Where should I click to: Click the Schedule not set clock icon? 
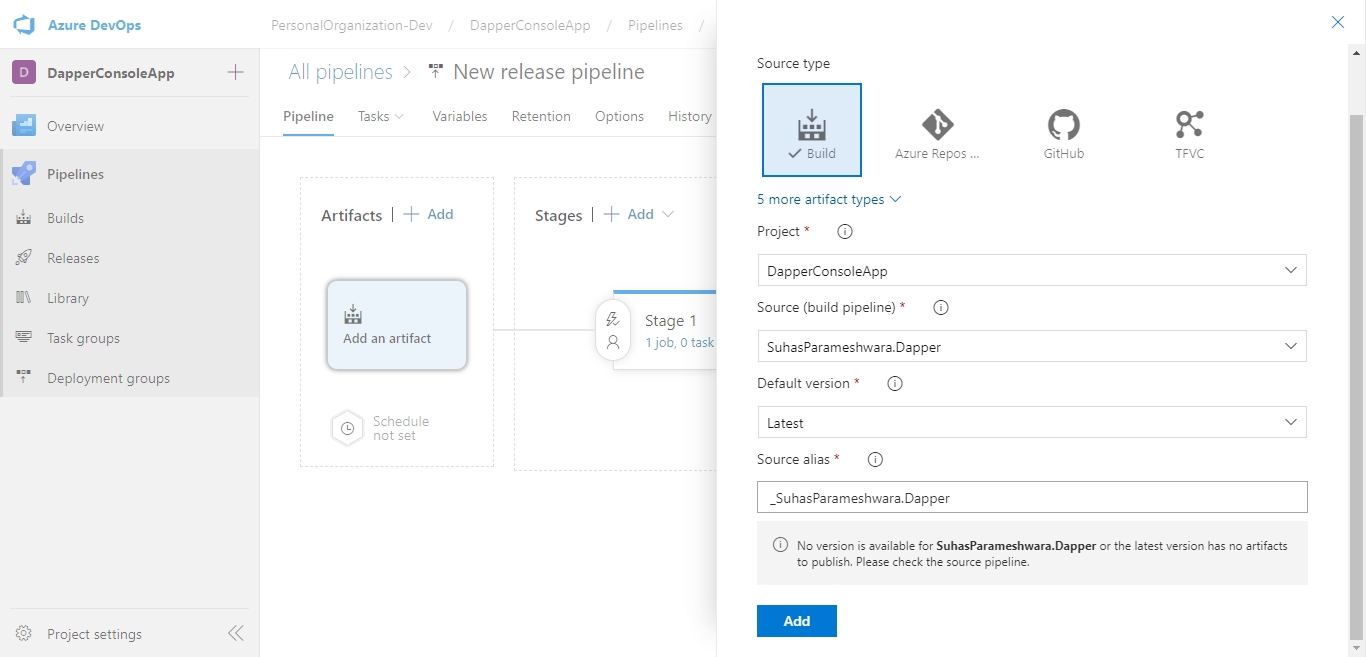click(347, 428)
